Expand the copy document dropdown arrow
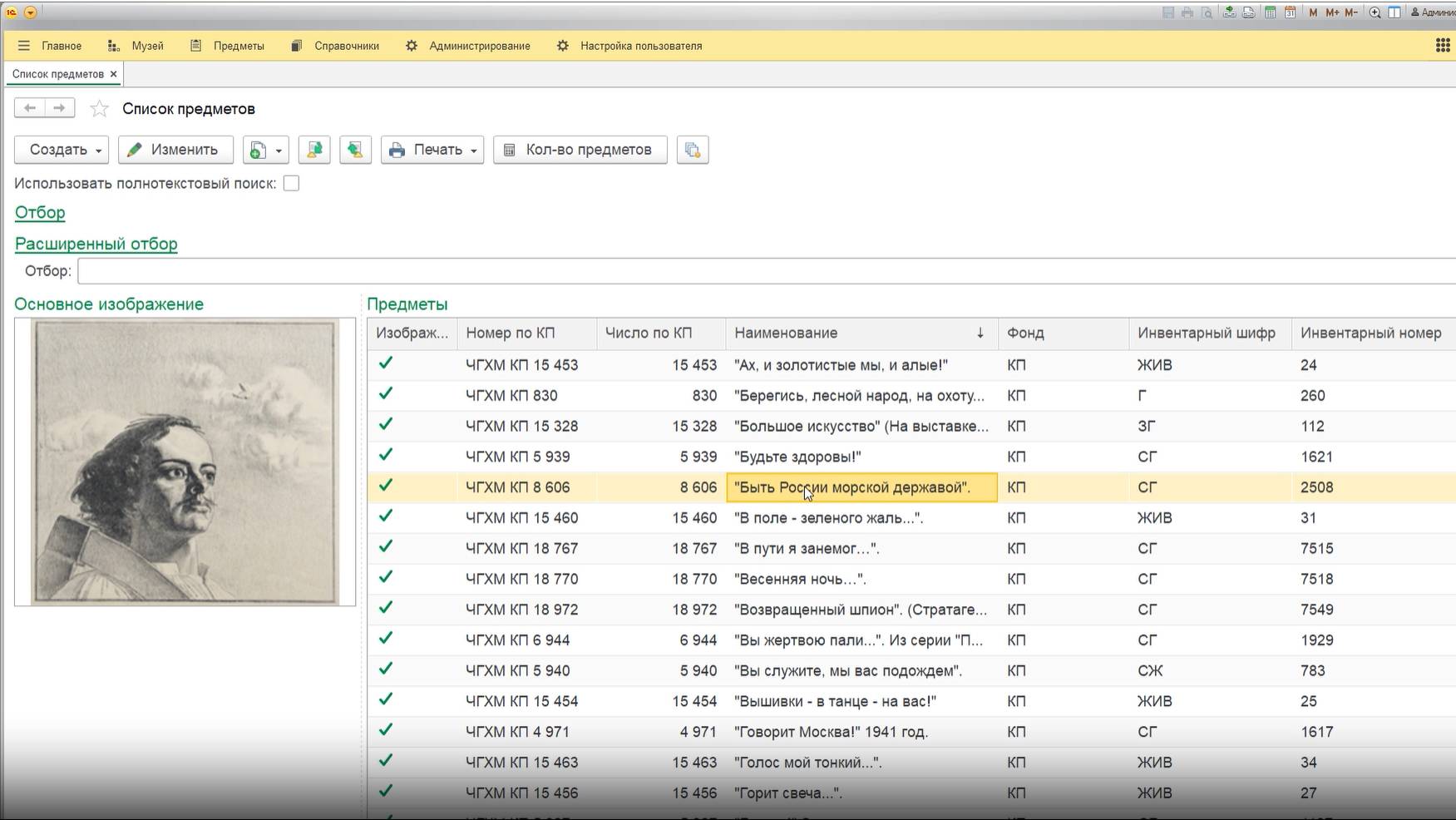Image resolution: width=1456 pixels, height=820 pixels. (x=279, y=151)
